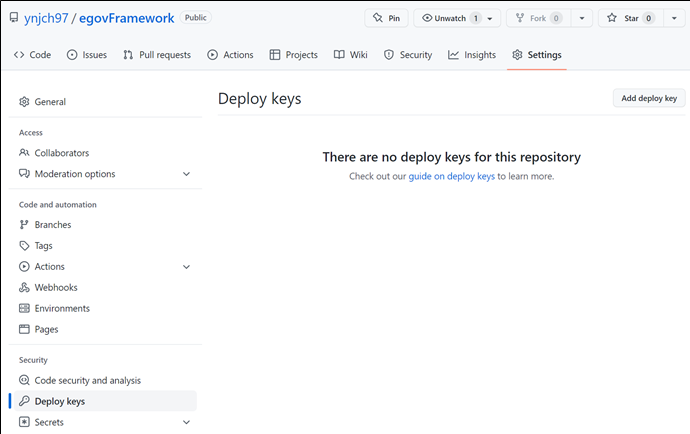Screen dimensions: 690x434
Task: Expand Moderation options chevron
Action: [x=186, y=174]
